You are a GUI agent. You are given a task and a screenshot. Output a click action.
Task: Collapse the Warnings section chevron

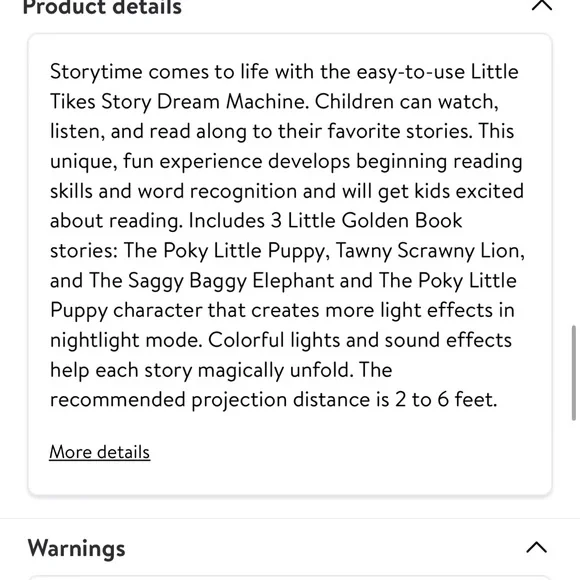[536, 547]
